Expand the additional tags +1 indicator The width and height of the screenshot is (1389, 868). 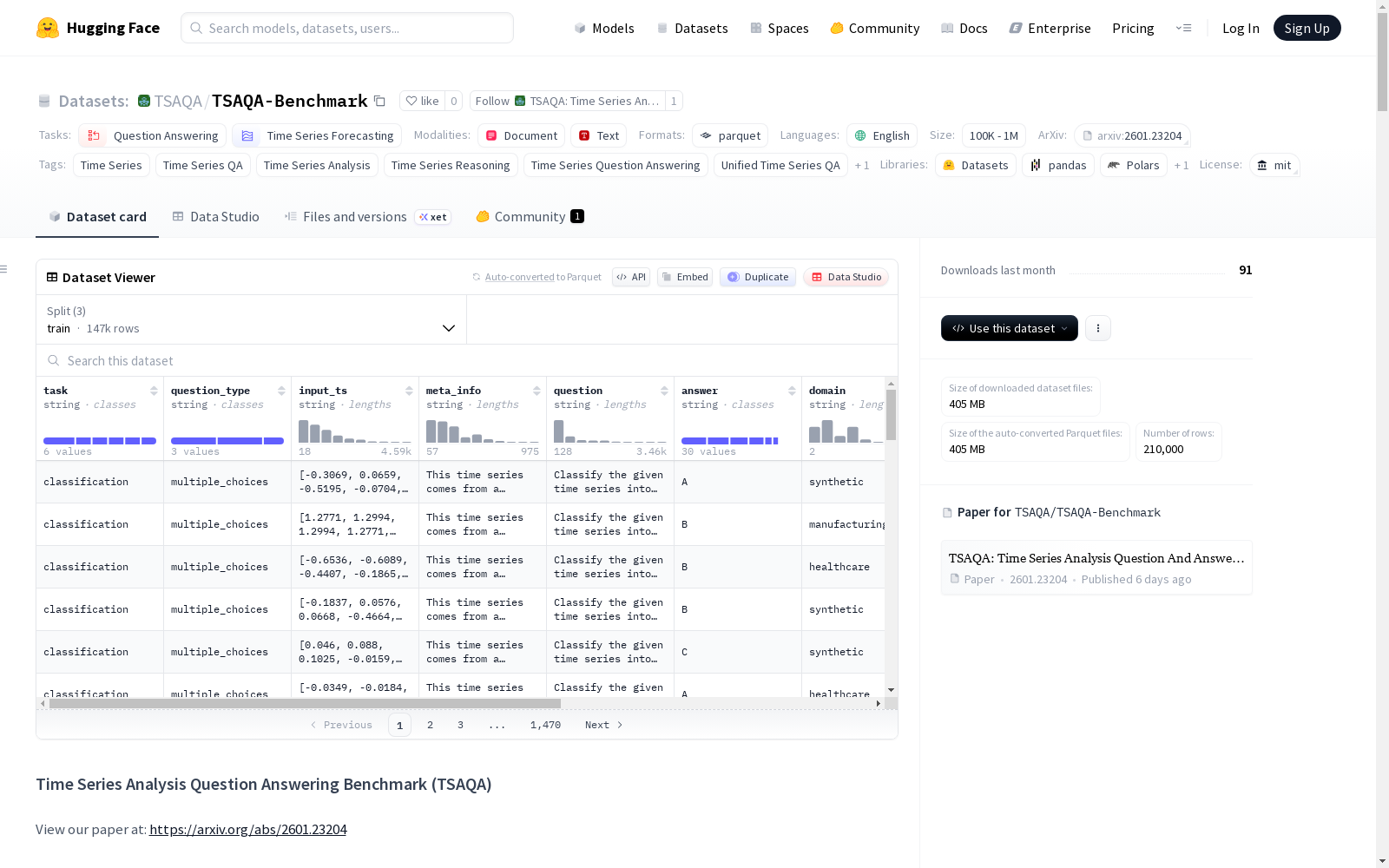click(862, 165)
